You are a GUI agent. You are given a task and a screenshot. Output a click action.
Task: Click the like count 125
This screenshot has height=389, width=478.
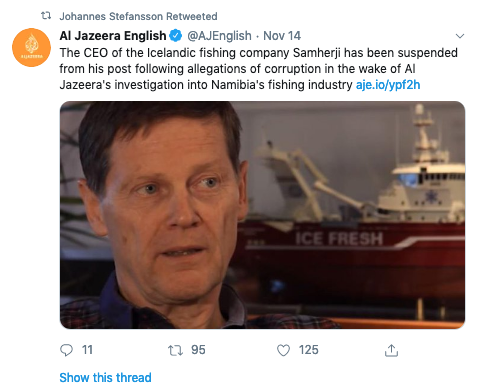309,350
